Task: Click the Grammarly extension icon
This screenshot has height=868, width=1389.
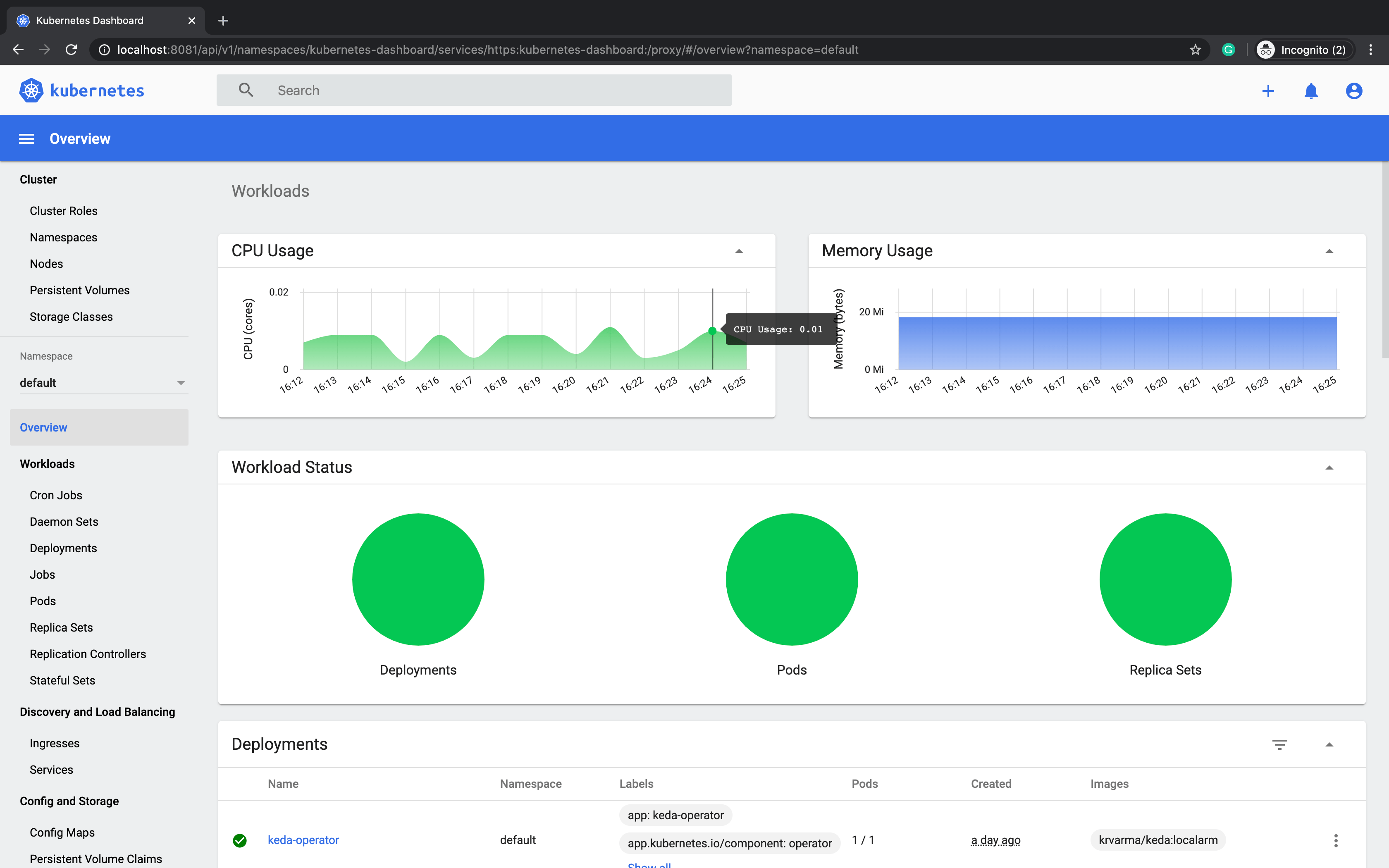Action: point(1229,49)
